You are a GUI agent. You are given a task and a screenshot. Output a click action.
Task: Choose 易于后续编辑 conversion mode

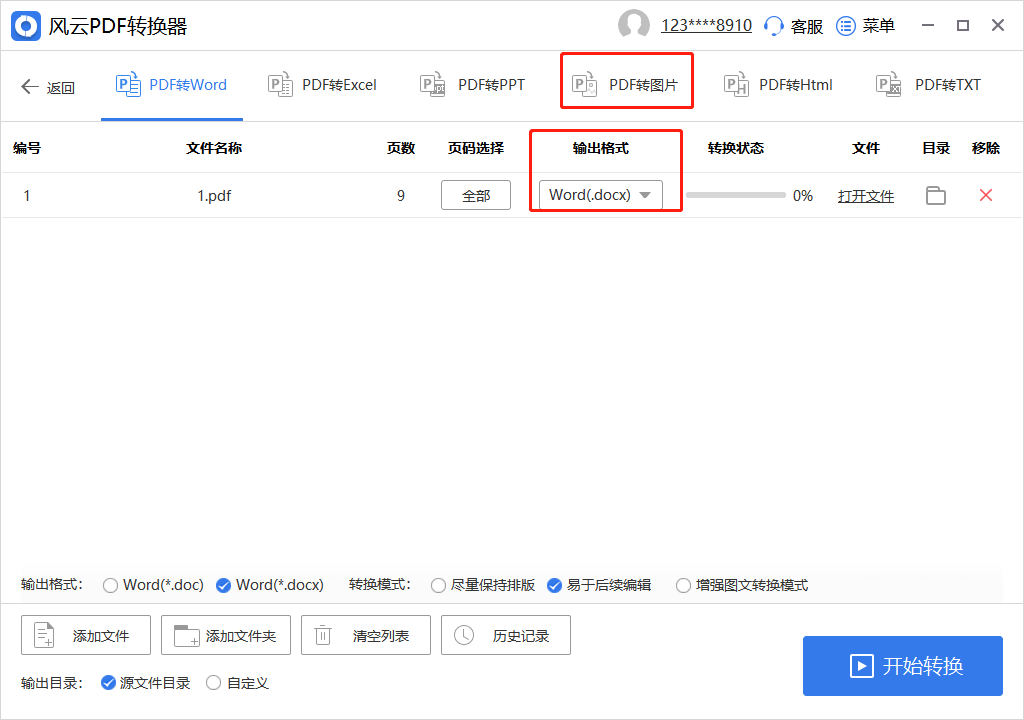pos(554,585)
